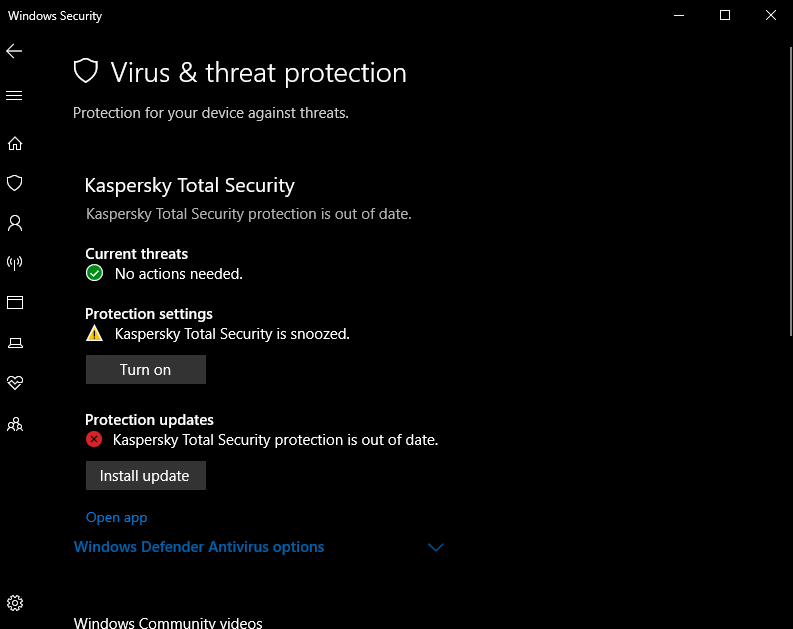The image size is (793, 629).
Task: Open the hamburger navigation menu
Action: [14, 96]
